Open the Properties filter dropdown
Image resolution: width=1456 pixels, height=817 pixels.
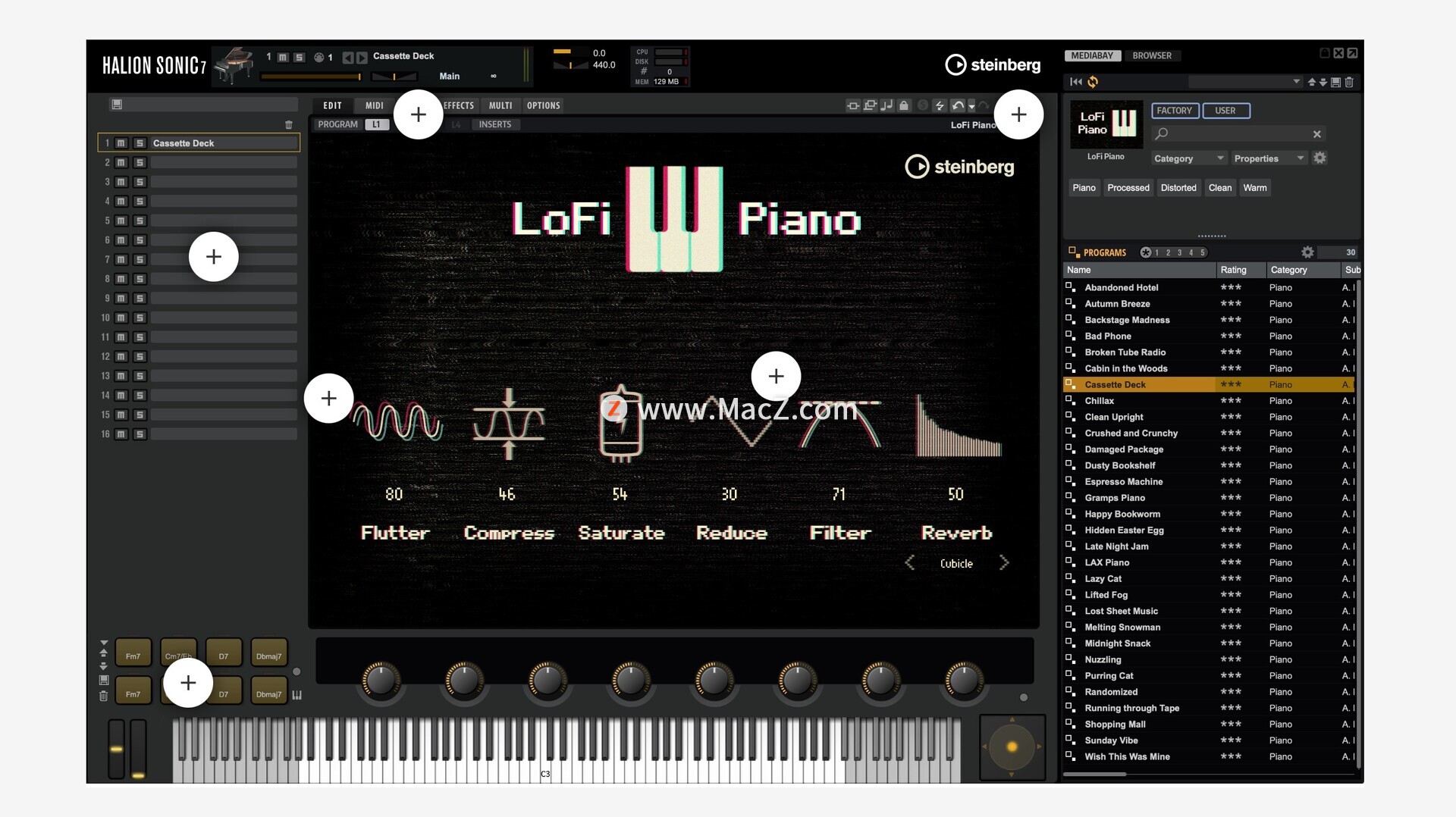pyautogui.click(x=1269, y=158)
